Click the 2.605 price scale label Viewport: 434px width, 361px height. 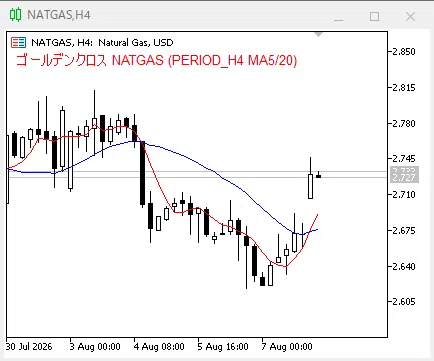[x=404, y=301]
